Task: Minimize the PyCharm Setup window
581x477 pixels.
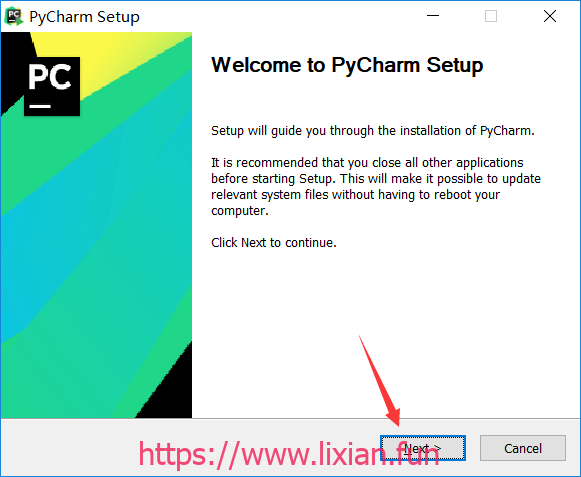Action: click(433, 16)
